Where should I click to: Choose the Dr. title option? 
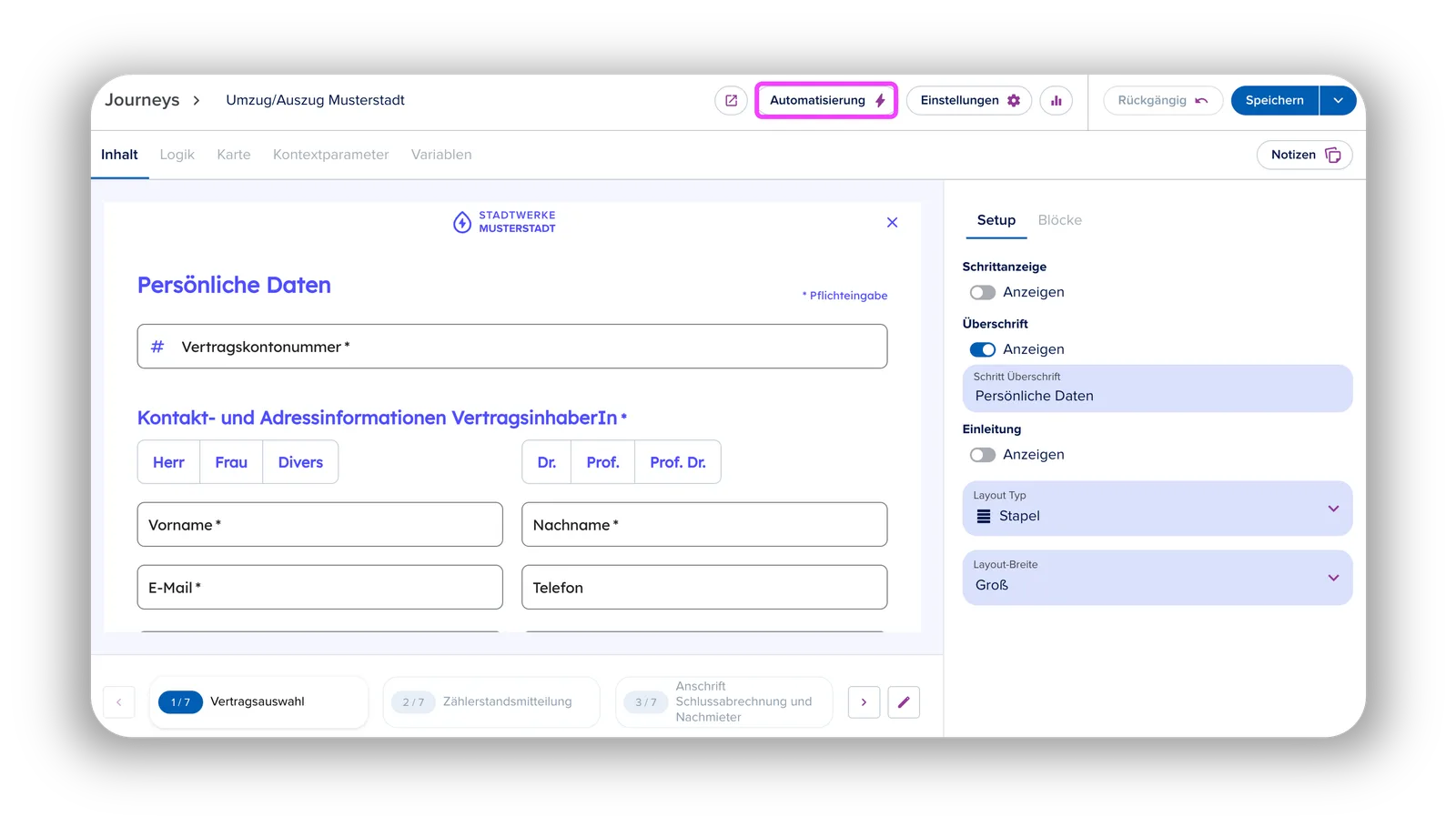pyautogui.click(x=547, y=462)
